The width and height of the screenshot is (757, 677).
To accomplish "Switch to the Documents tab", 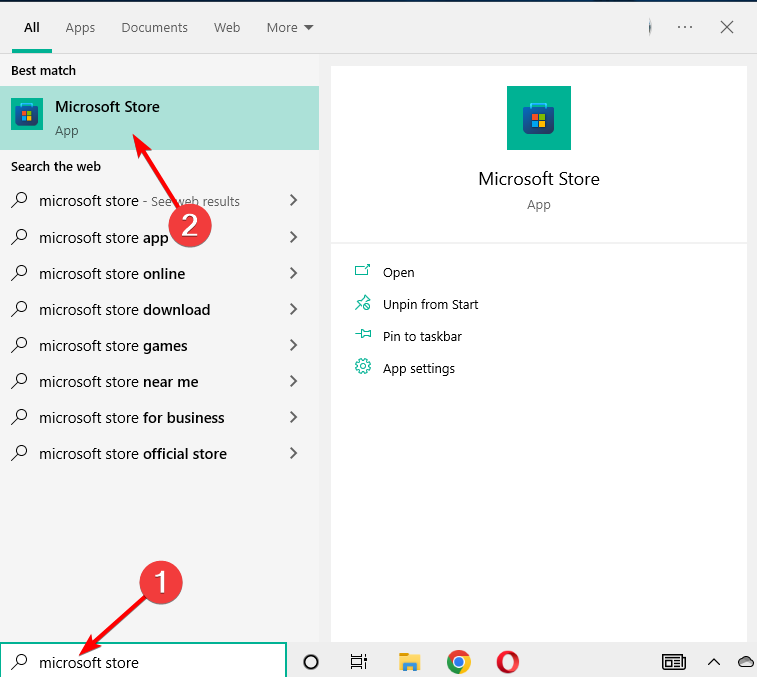I will pyautogui.click(x=154, y=28).
